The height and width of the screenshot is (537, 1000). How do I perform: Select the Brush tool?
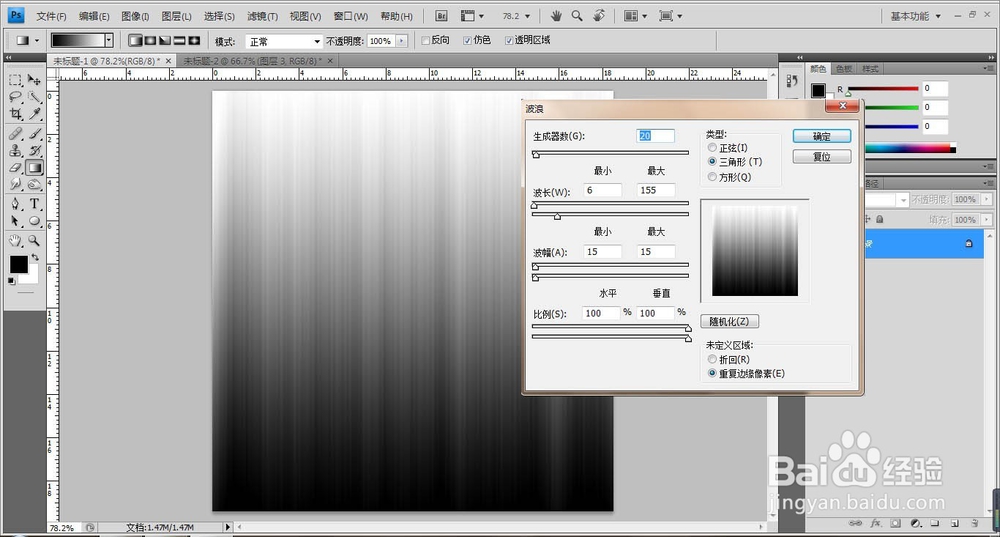34,133
